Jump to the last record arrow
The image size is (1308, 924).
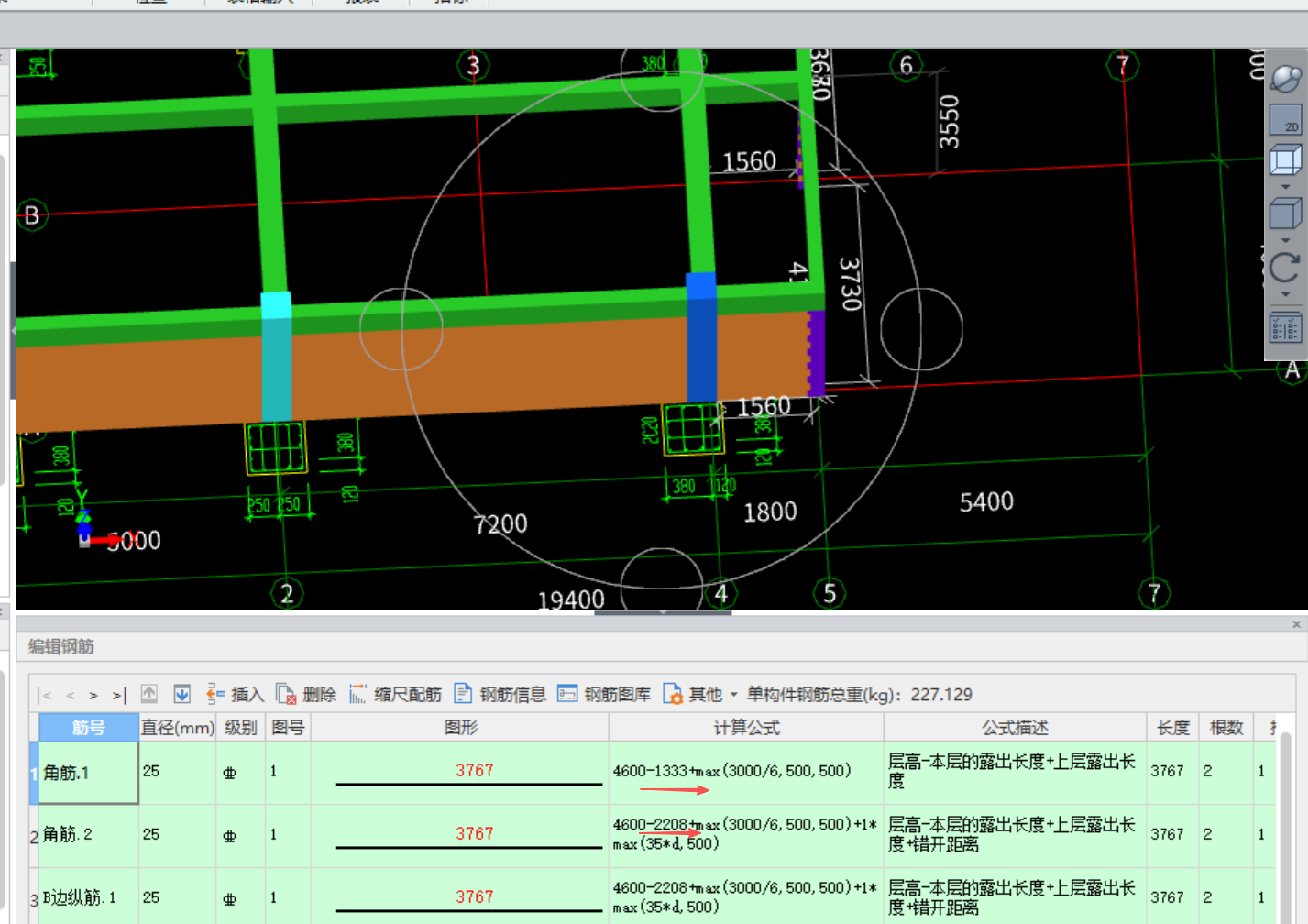[x=118, y=696]
